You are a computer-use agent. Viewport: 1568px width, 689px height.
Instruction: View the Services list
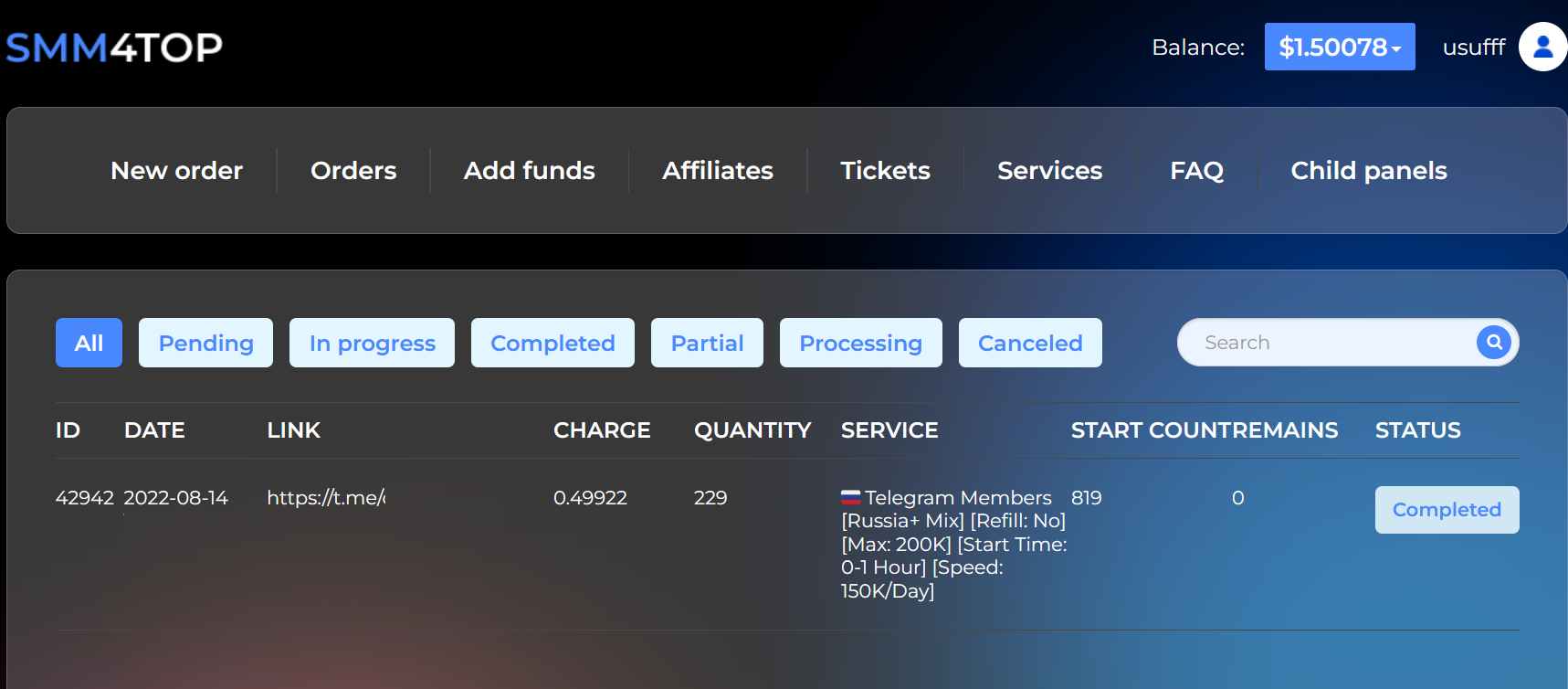tap(1049, 171)
